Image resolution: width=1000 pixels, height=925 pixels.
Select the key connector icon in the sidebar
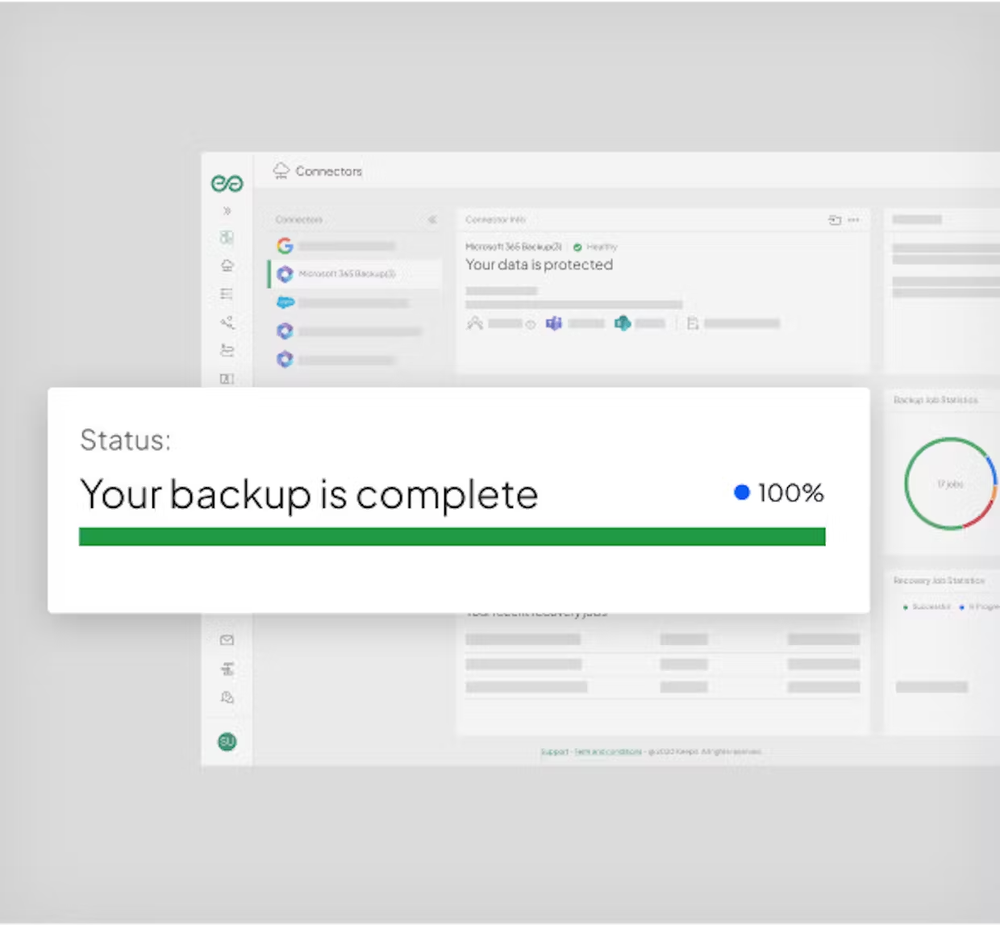click(x=227, y=322)
